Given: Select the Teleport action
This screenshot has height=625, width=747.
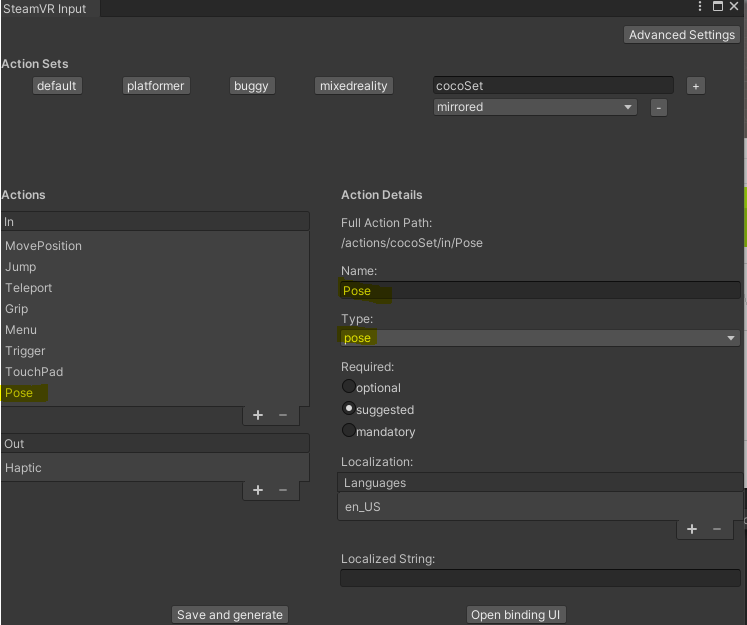Looking at the screenshot, I should click(155, 288).
